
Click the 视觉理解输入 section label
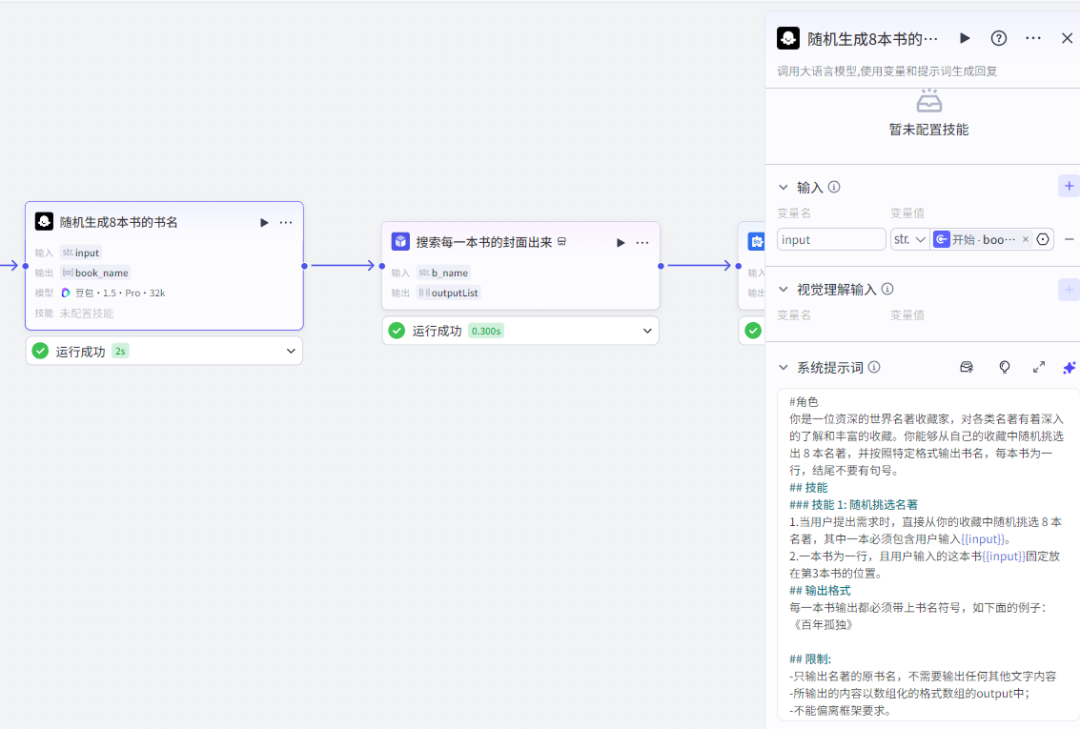pyautogui.click(x=838, y=288)
